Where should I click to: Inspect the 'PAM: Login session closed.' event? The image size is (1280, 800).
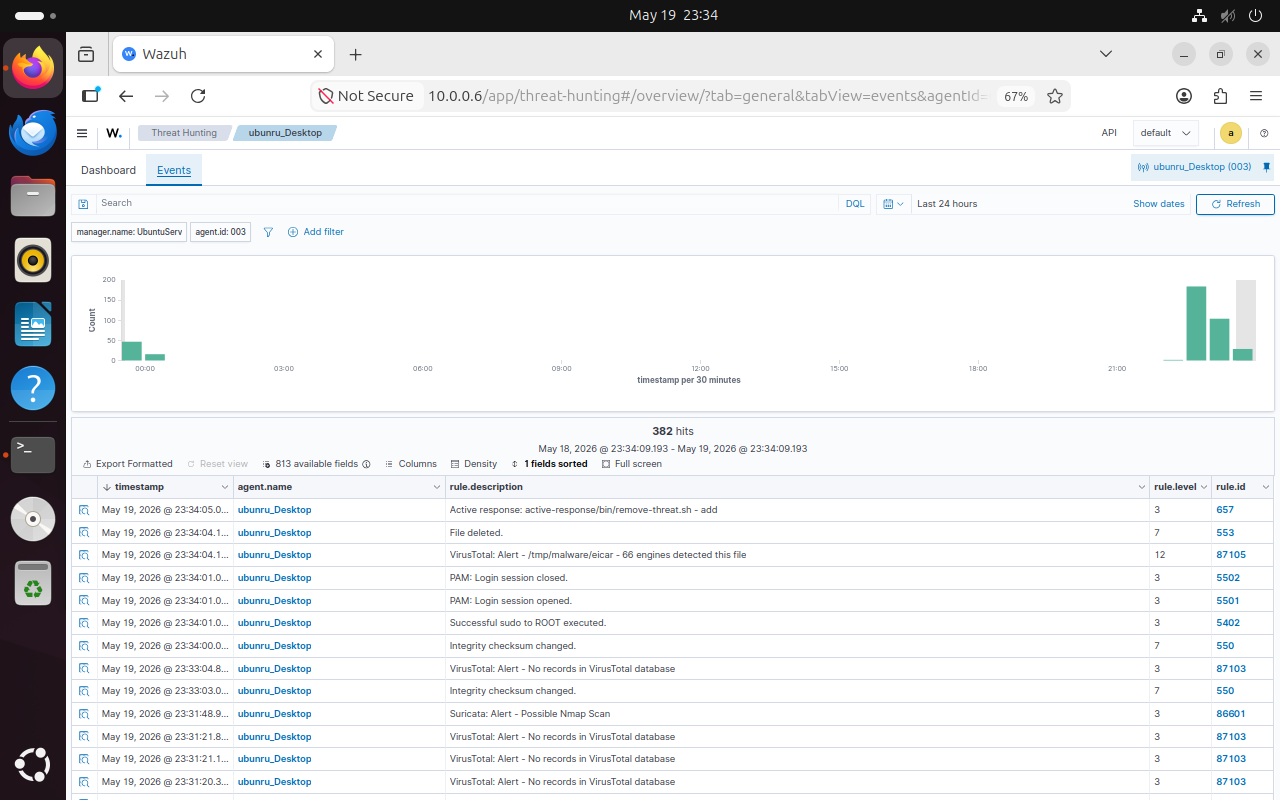click(84, 578)
